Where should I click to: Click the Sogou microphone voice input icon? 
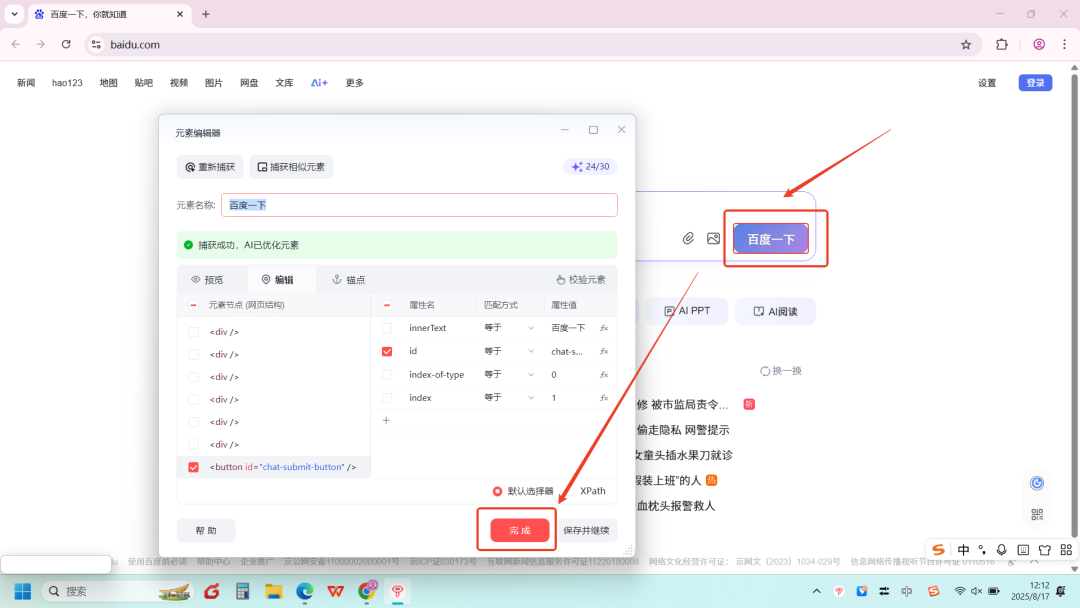tap(1001, 549)
